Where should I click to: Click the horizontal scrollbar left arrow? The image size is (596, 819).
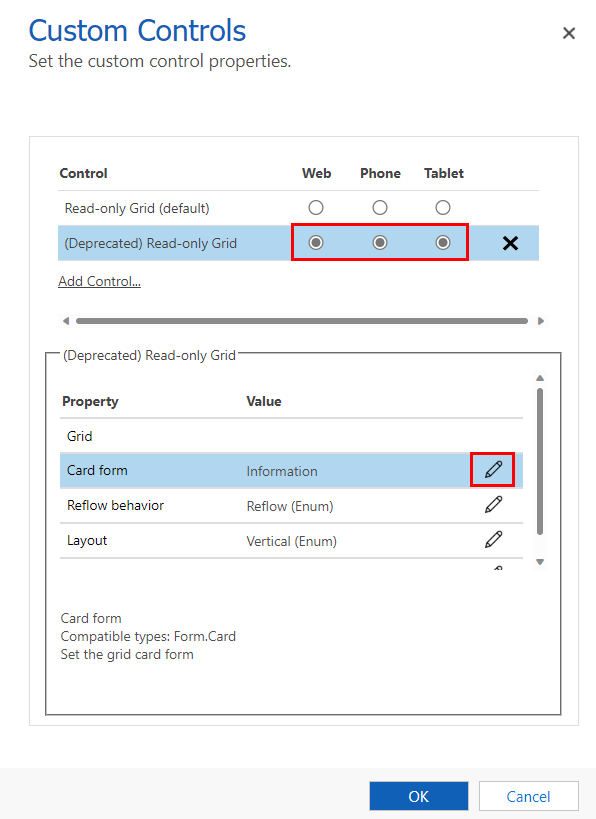66,321
